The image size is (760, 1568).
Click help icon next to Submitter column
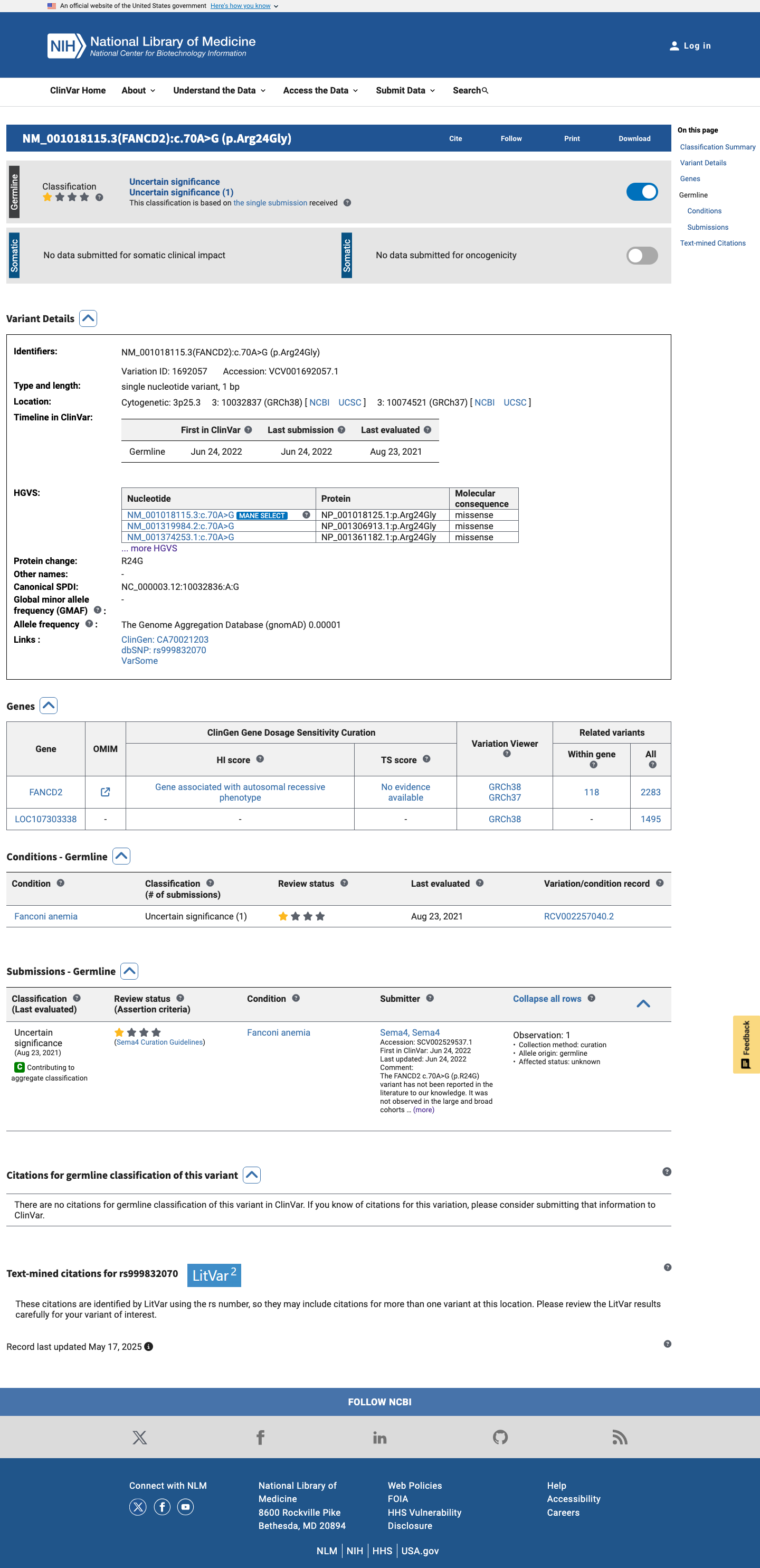click(x=430, y=998)
